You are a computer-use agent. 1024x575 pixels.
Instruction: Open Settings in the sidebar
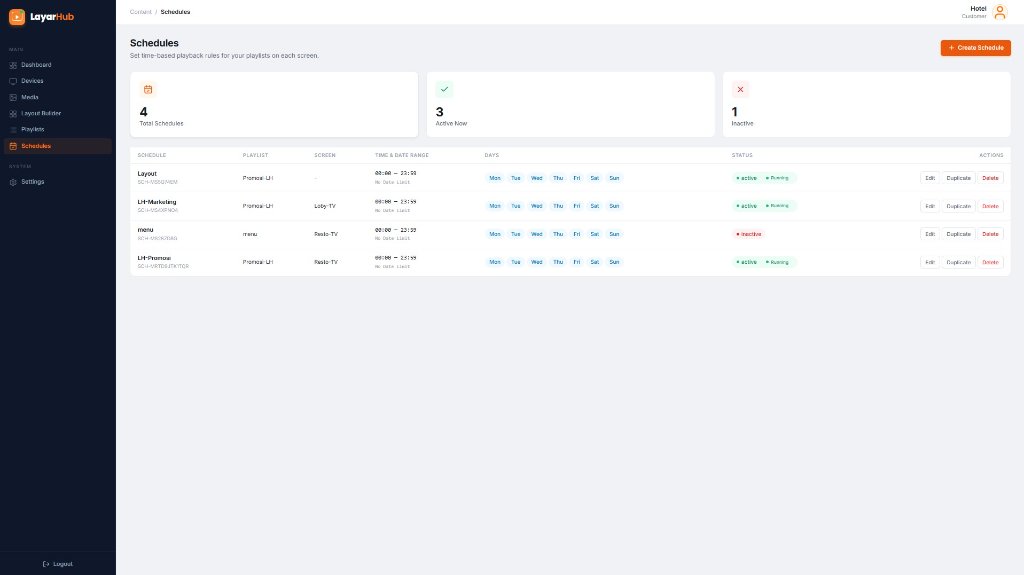coord(57,182)
